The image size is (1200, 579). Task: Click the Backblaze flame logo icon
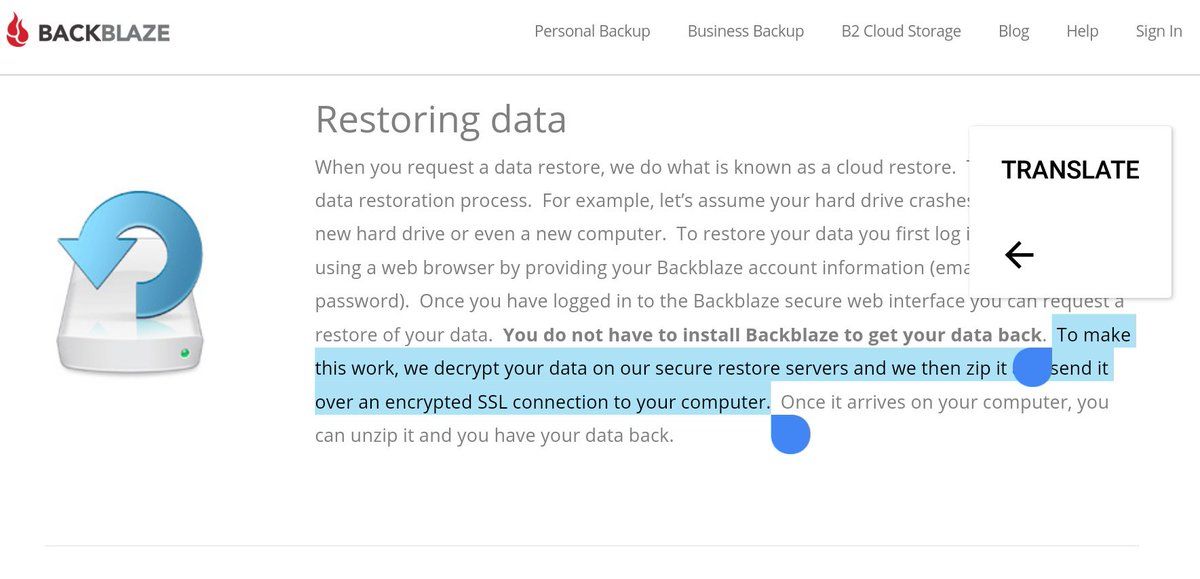[16, 31]
